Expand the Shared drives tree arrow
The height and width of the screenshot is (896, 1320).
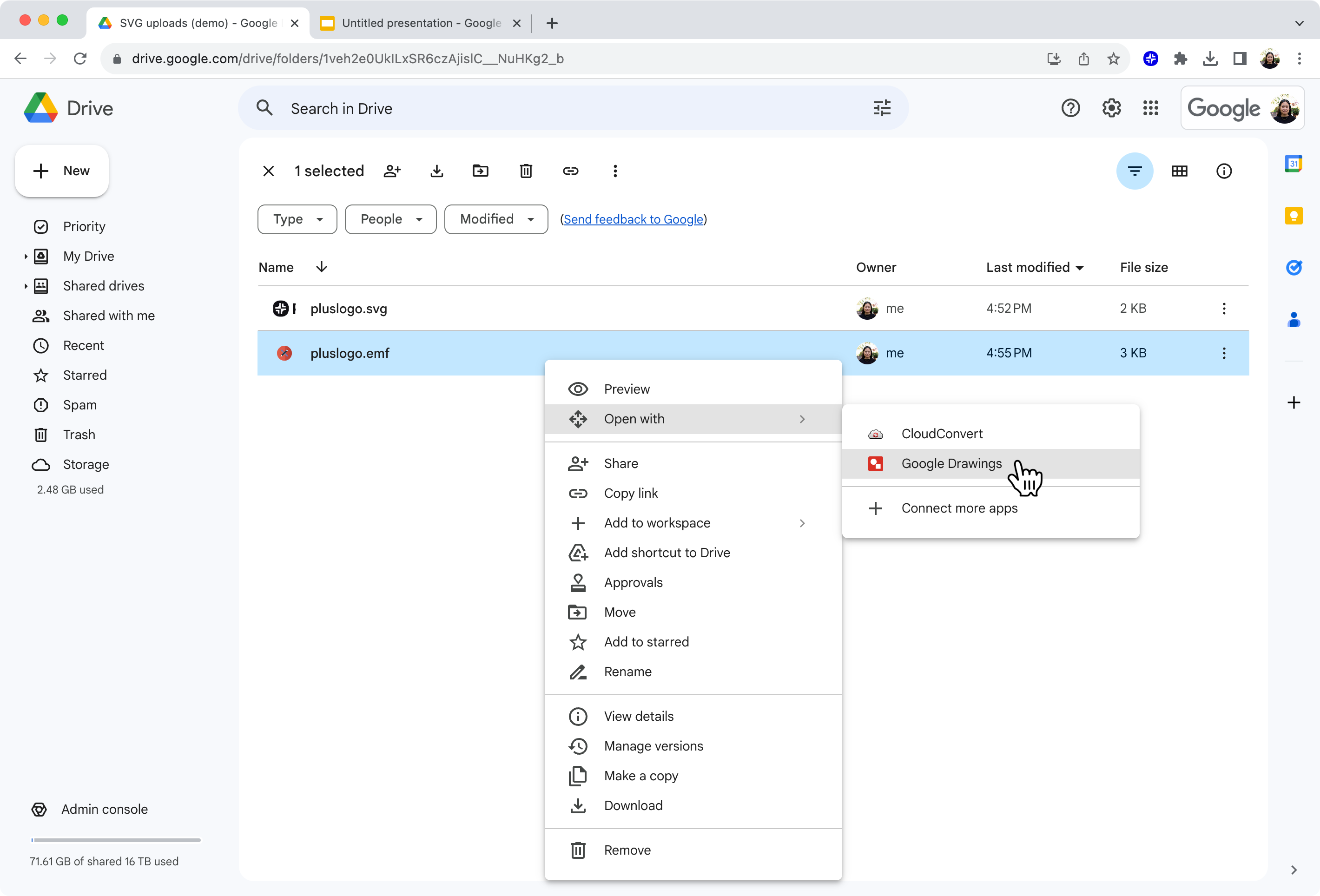click(x=26, y=286)
